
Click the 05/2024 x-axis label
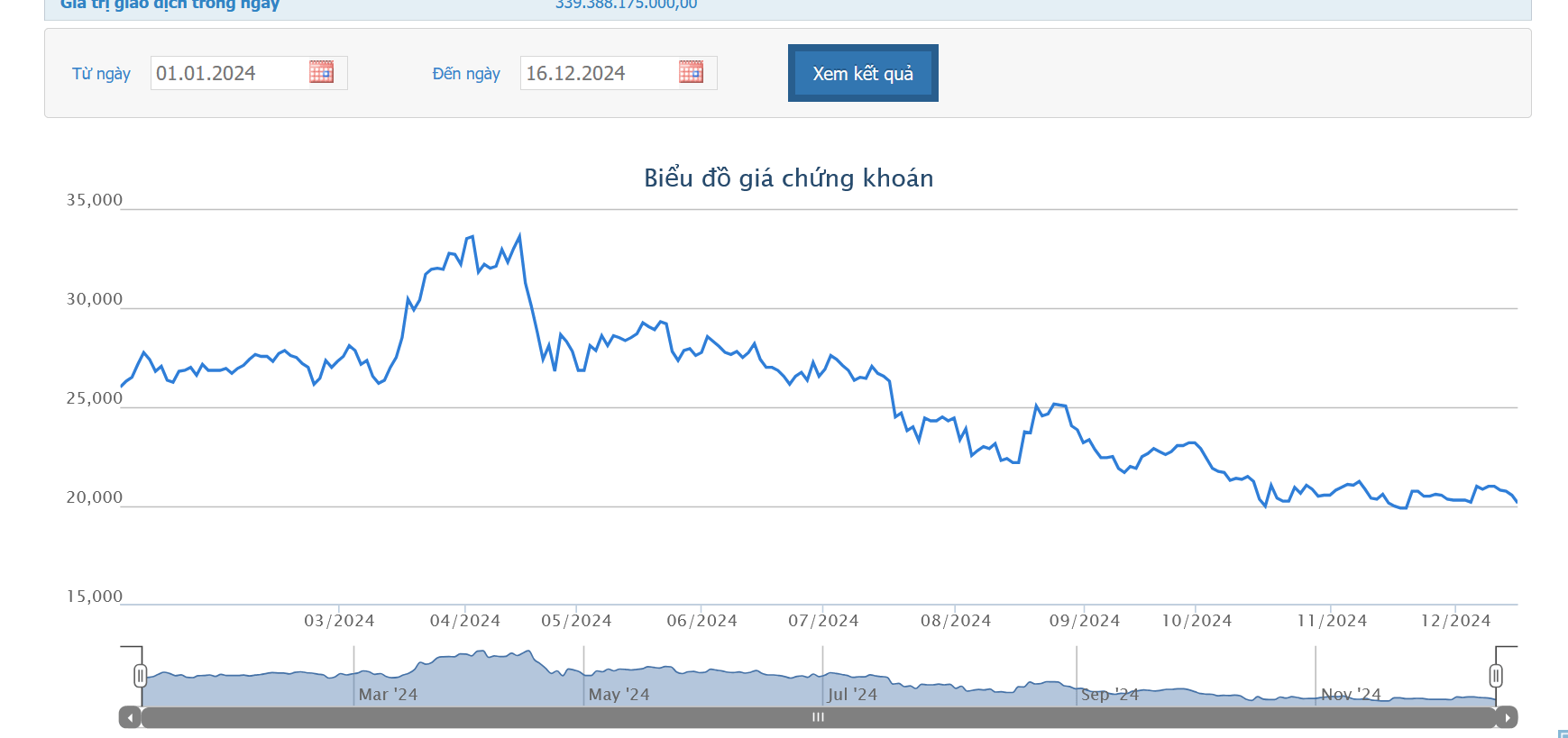coord(576,621)
